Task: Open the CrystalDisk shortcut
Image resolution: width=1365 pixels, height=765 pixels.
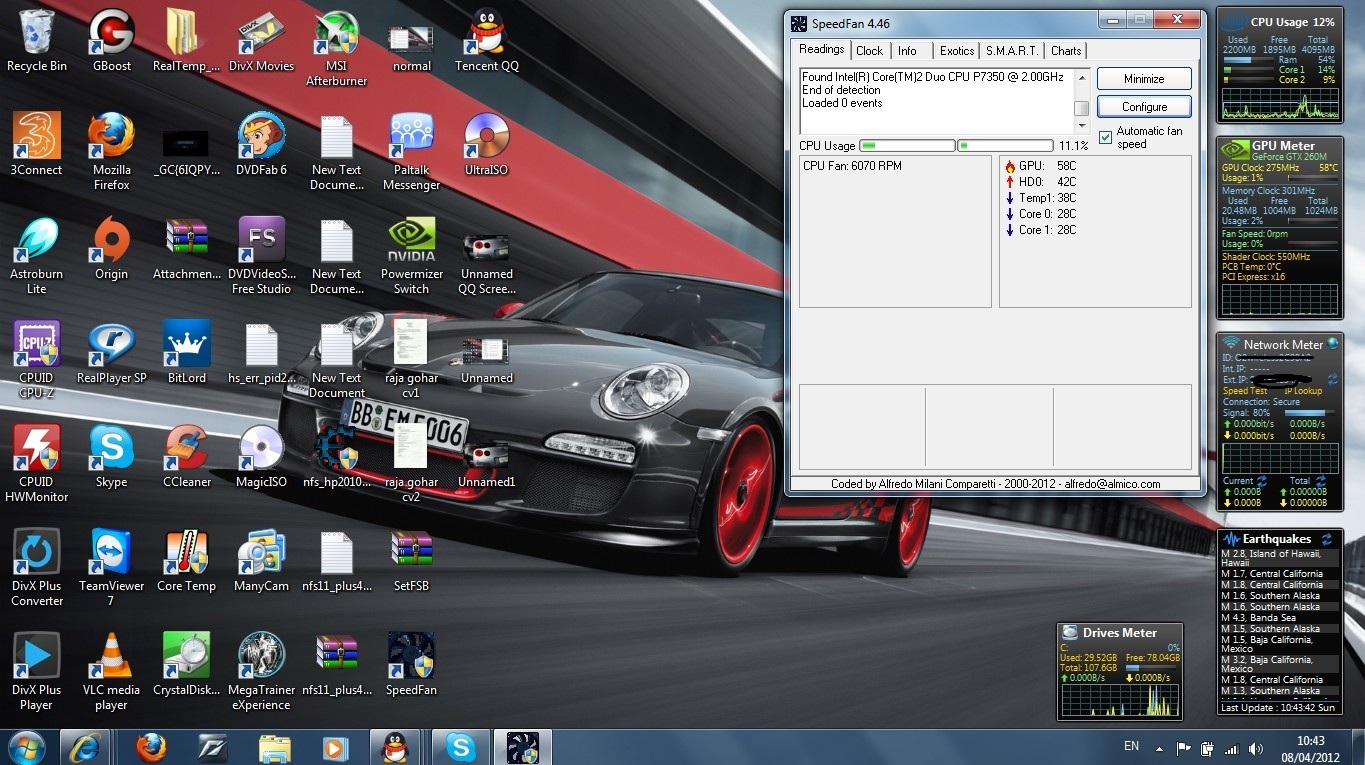Action: point(186,655)
